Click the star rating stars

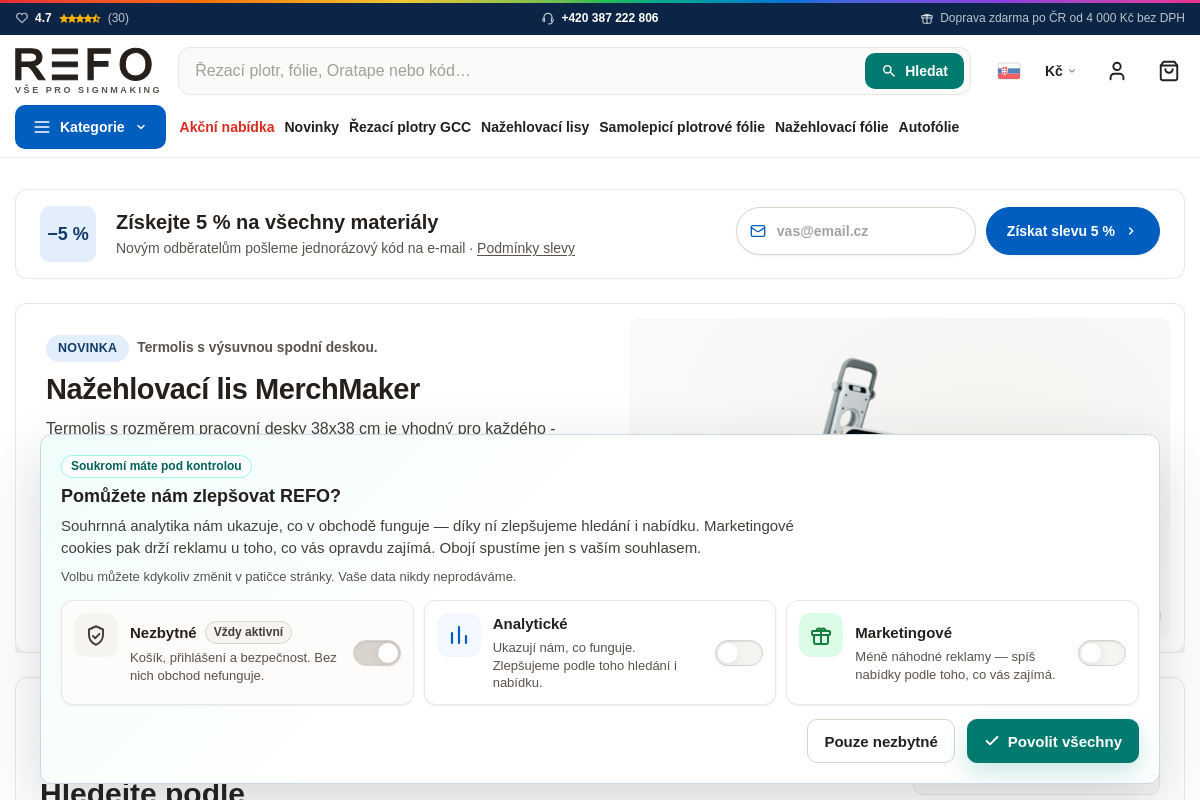click(80, 18)
